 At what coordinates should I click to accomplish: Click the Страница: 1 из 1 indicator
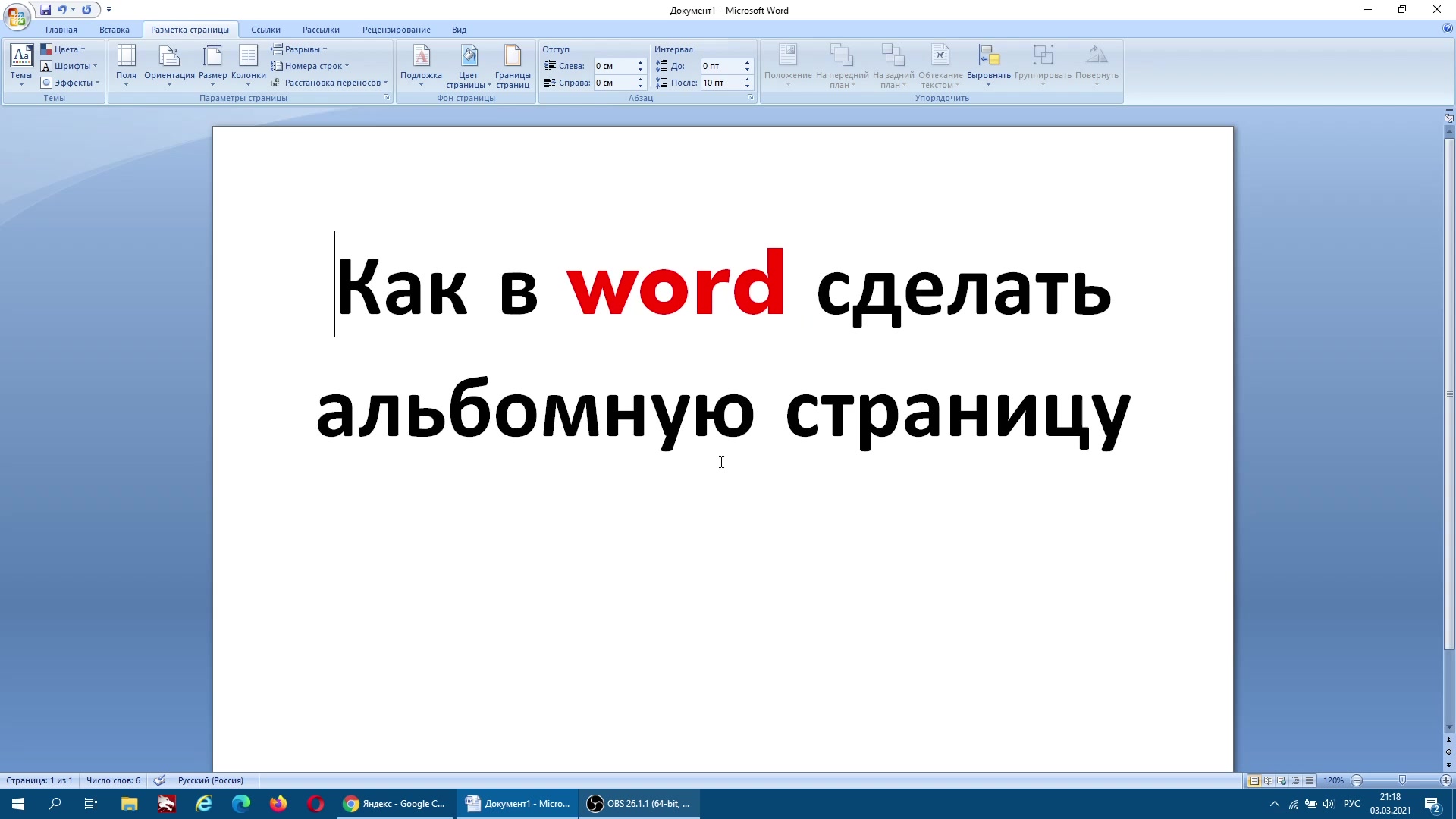coord(39,780)
